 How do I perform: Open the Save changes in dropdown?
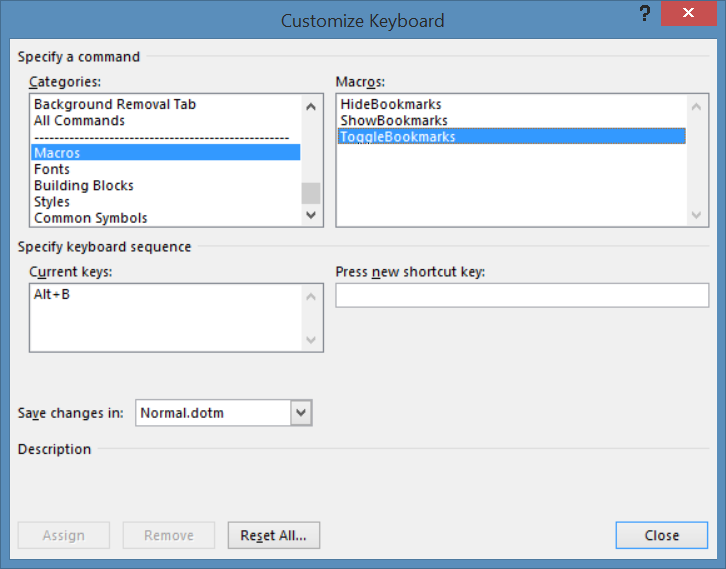click(x=301, y=413)
